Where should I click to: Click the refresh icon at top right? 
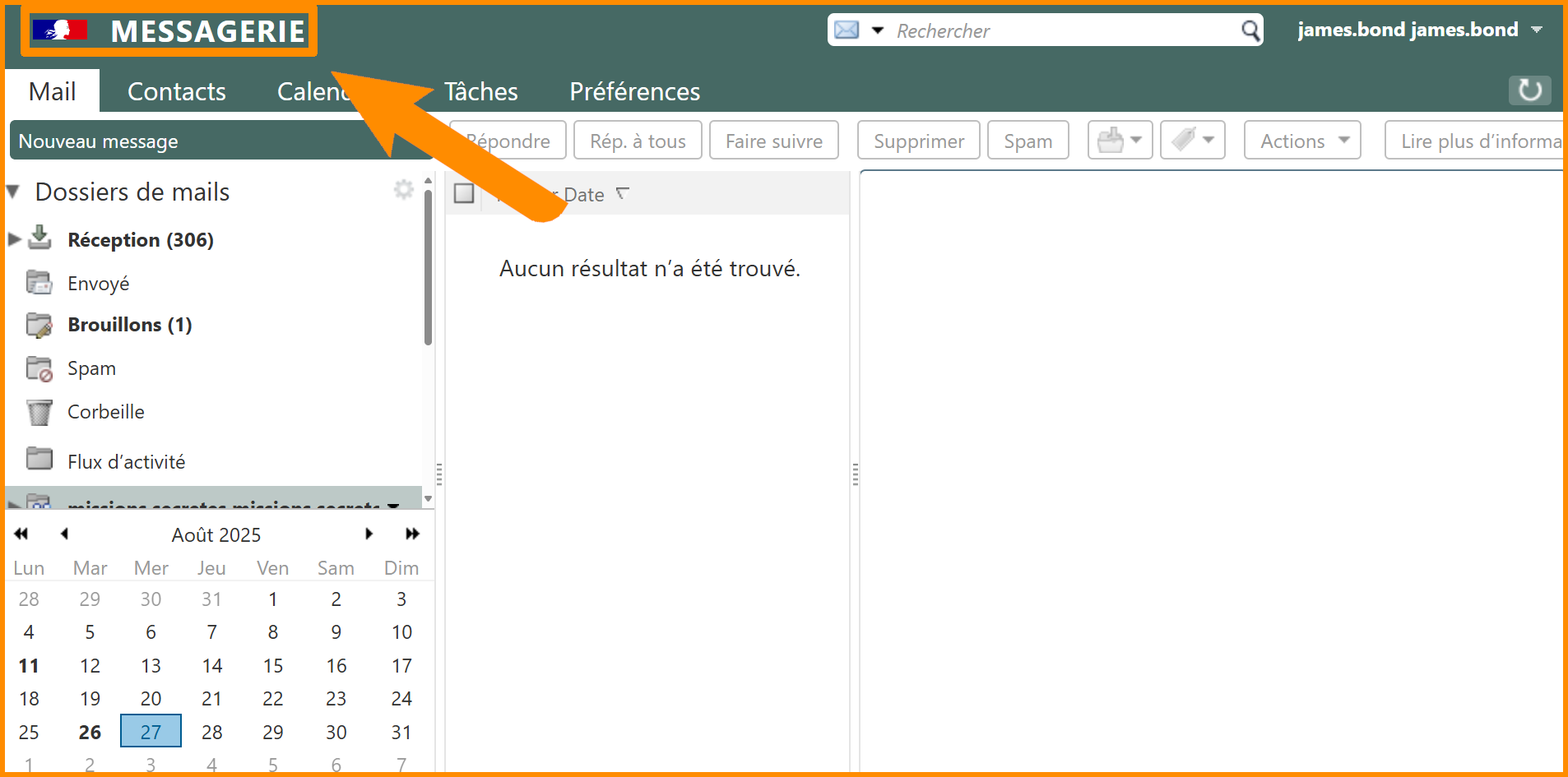coord(1529,90)
